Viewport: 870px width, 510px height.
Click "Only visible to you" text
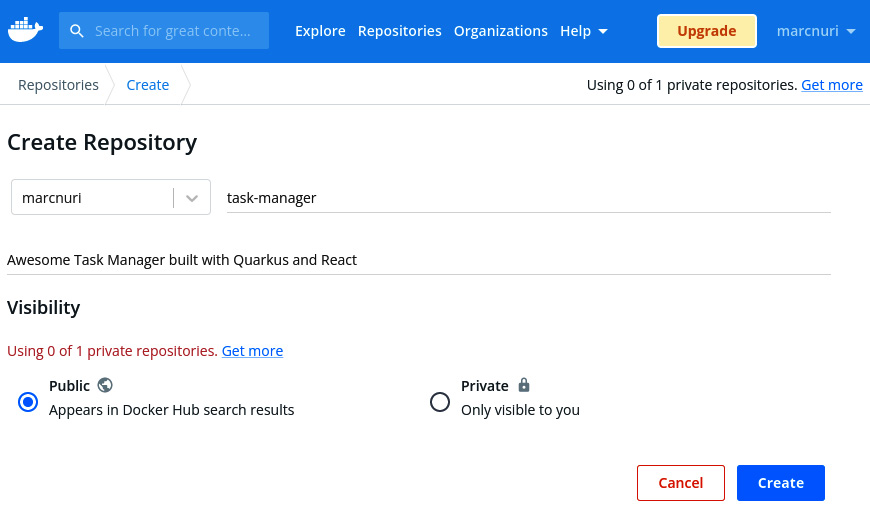coord(520,410)
